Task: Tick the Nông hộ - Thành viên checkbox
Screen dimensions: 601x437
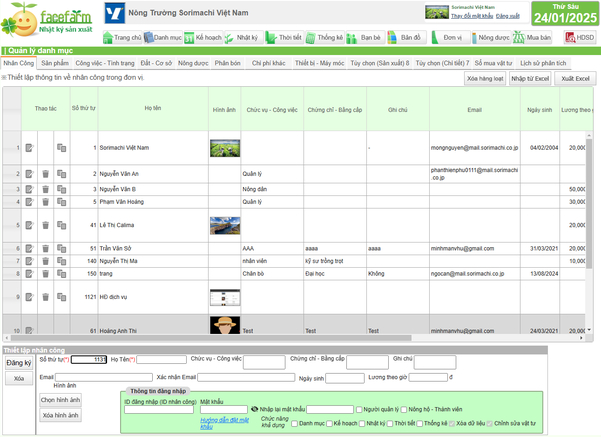Action: coord(404,410)
